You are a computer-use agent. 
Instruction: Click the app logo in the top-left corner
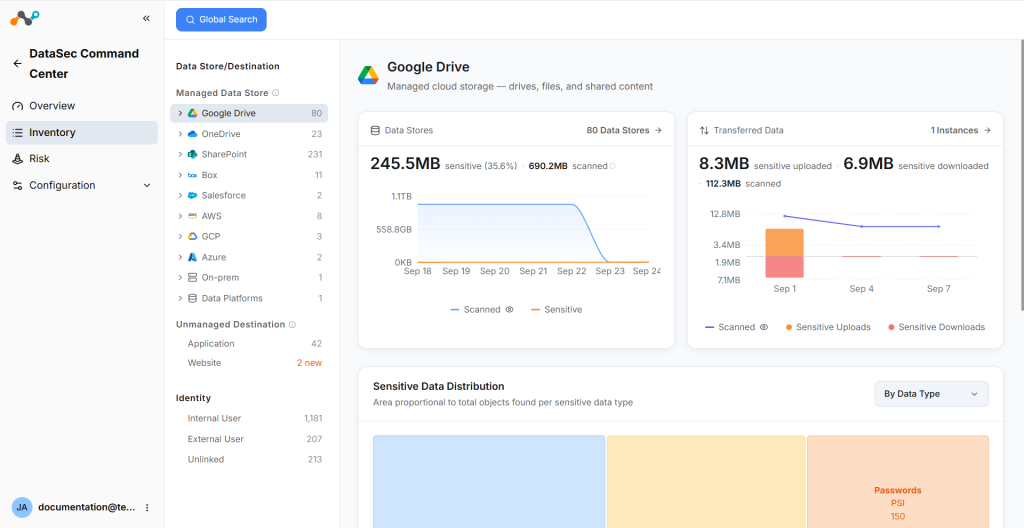click(x=25, y=18)
